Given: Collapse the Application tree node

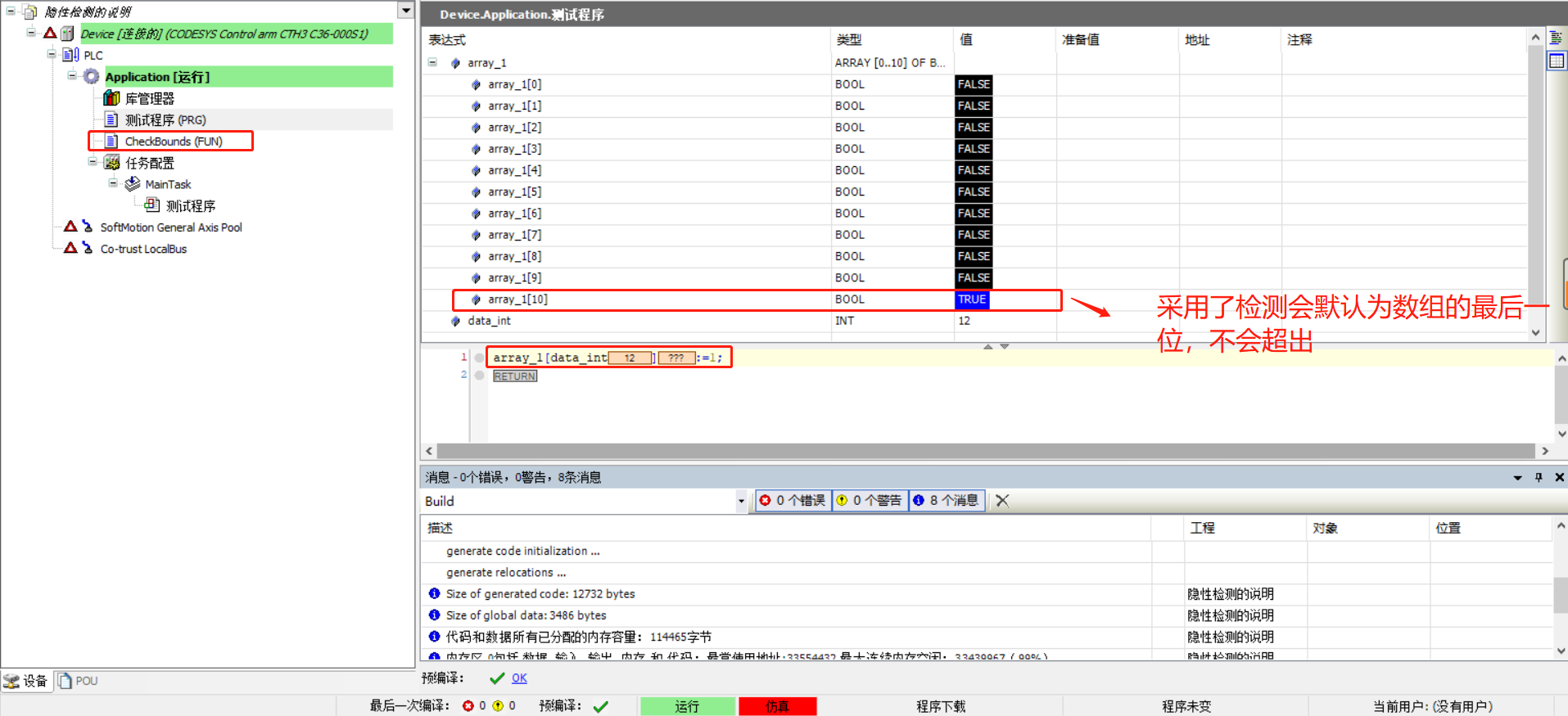Looking at the screenshot, I should 72,75.
